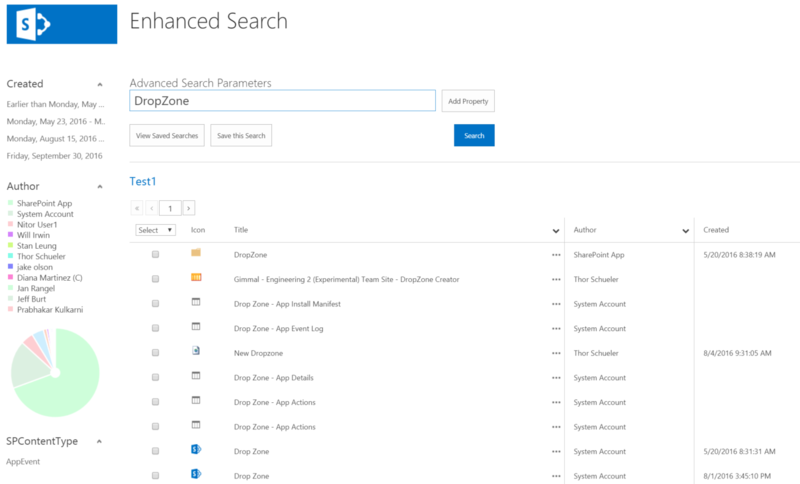This screenshot has height=484, width=800.
Task: Open ellipsis menu for New Dropzone row
Action: [x=556, y=353]
